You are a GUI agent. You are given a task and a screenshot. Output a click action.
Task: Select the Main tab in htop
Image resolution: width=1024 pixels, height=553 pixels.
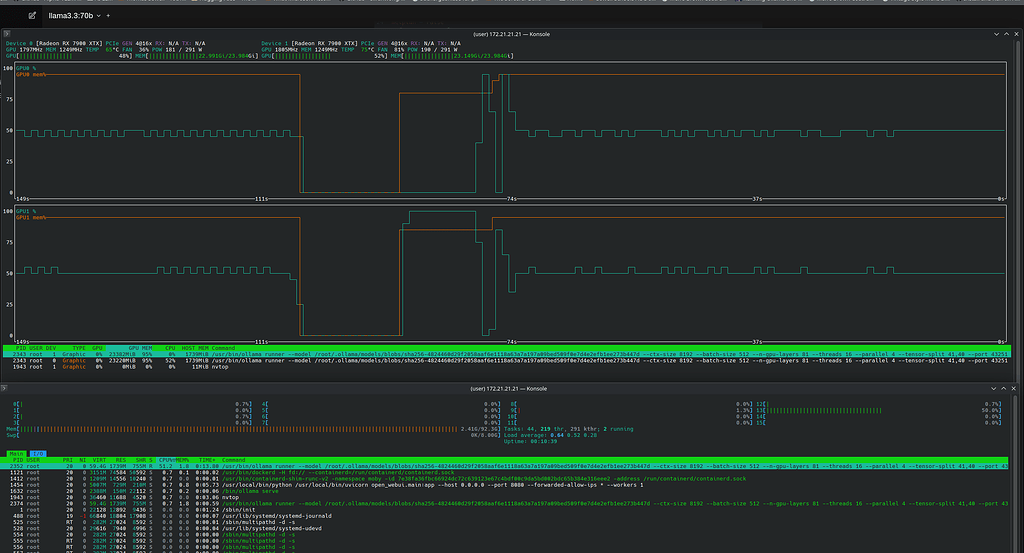tap(17, 453)
